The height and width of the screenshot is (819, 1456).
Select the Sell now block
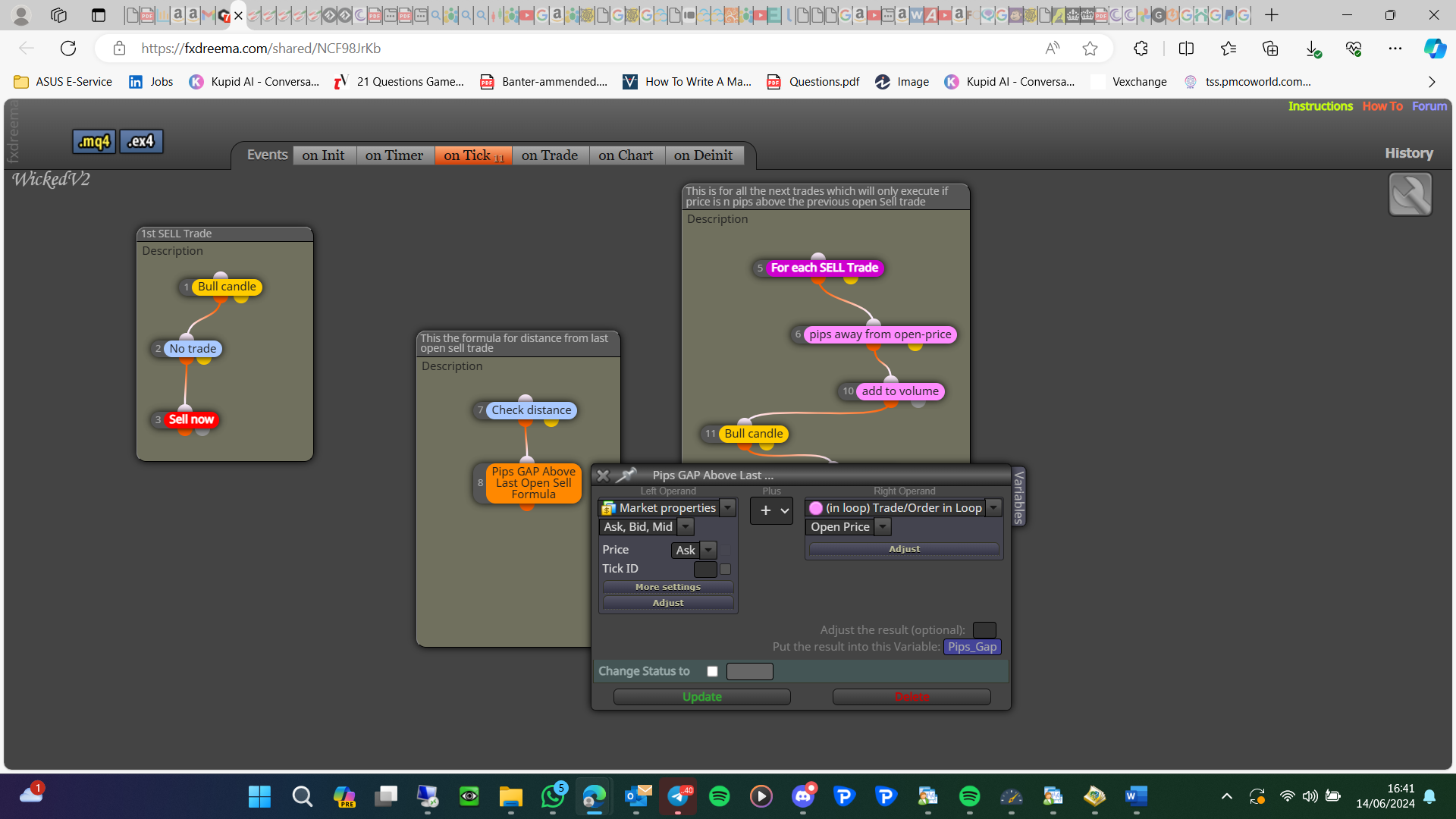(191, 419)
